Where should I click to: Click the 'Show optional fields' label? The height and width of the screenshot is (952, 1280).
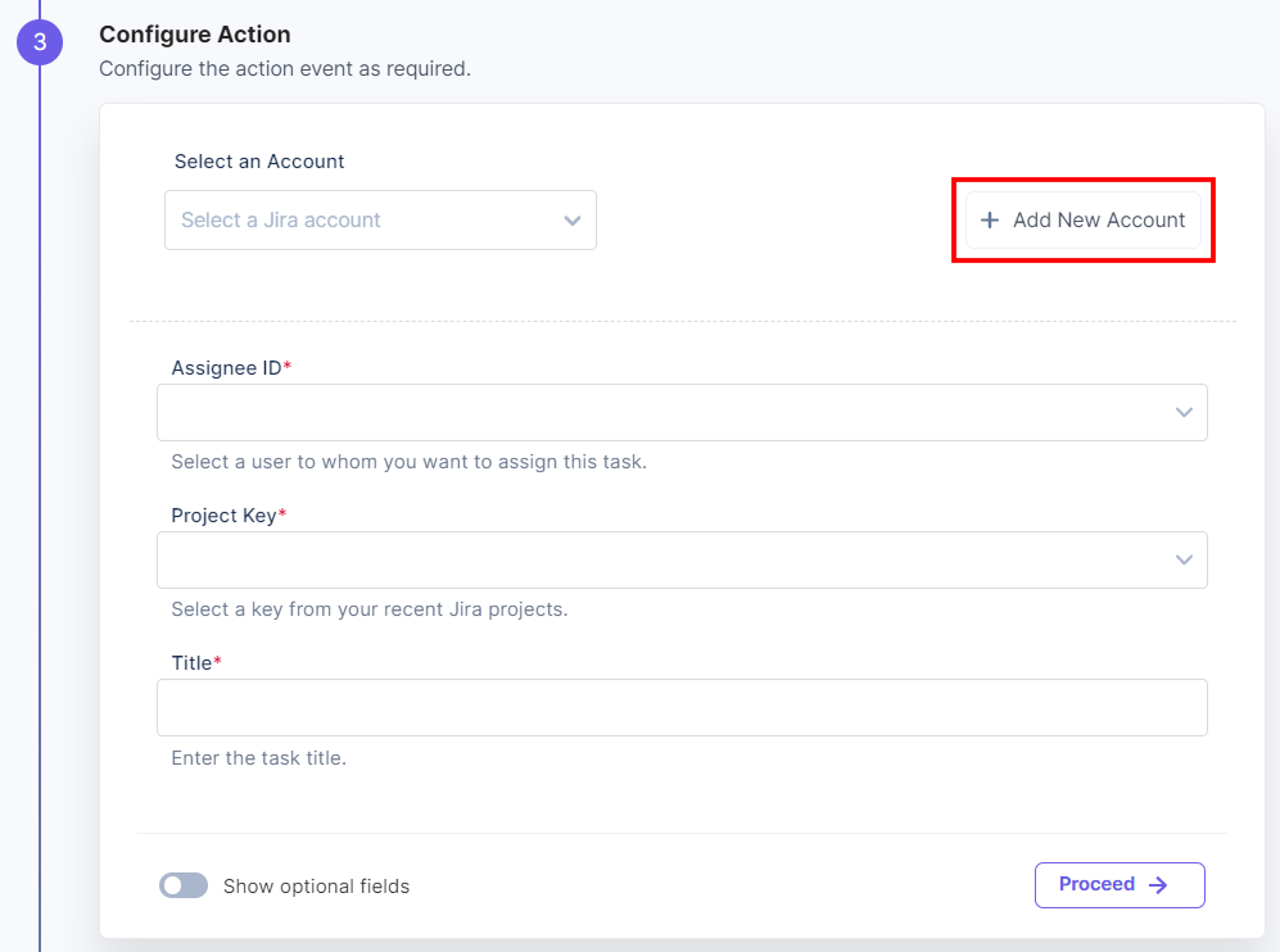click(x=316, y=886)
